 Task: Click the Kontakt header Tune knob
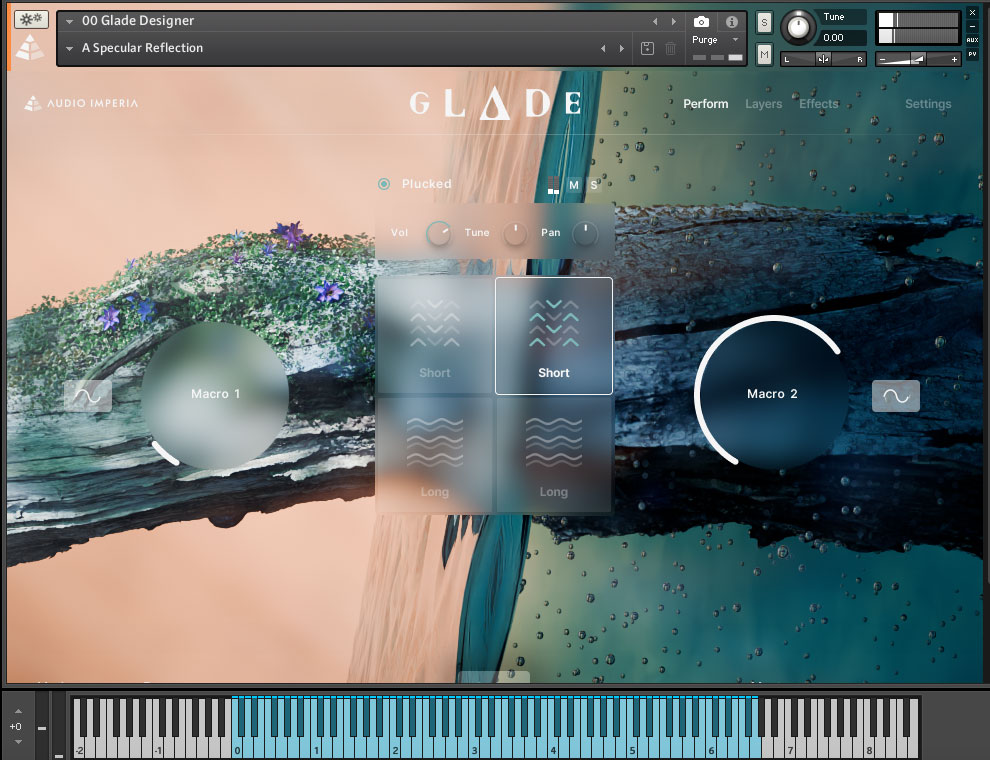pos(797,28)
